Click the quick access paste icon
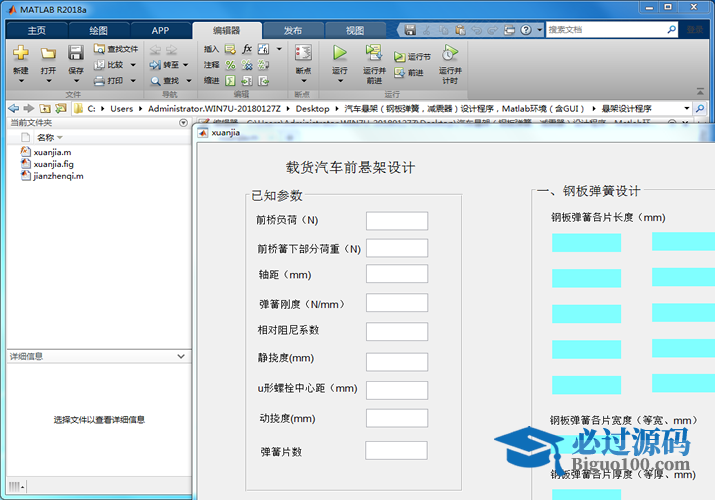This screenshot has height=500, width=715. (460, 30)
